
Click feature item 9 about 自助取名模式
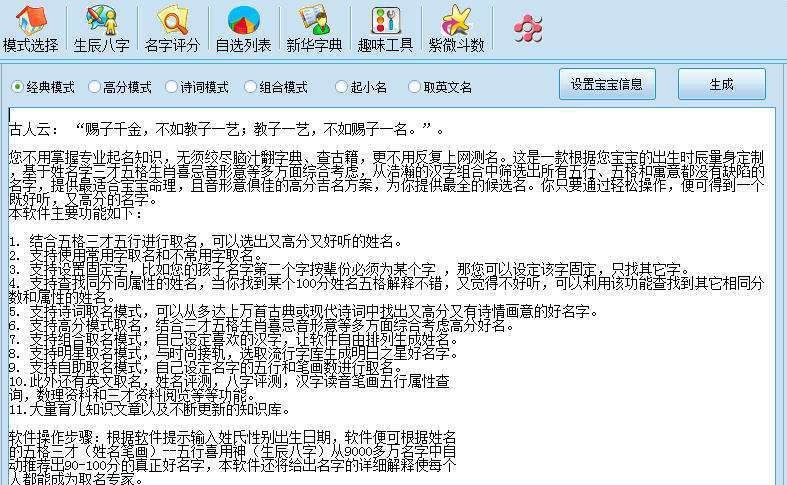coord(206,368)
